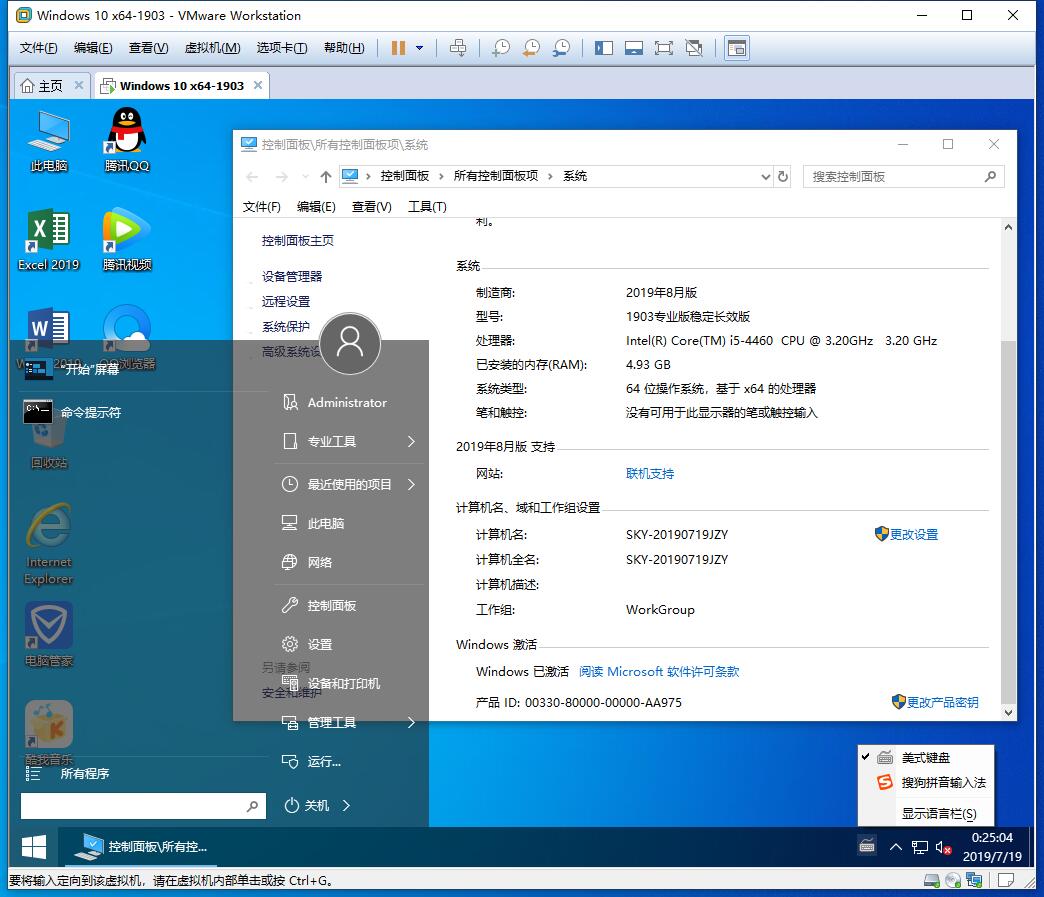This screenshot has width=1044, height=897.
Task: Enter full screen mode icon in VMware toolbar
Action: [x=664, y=48]
